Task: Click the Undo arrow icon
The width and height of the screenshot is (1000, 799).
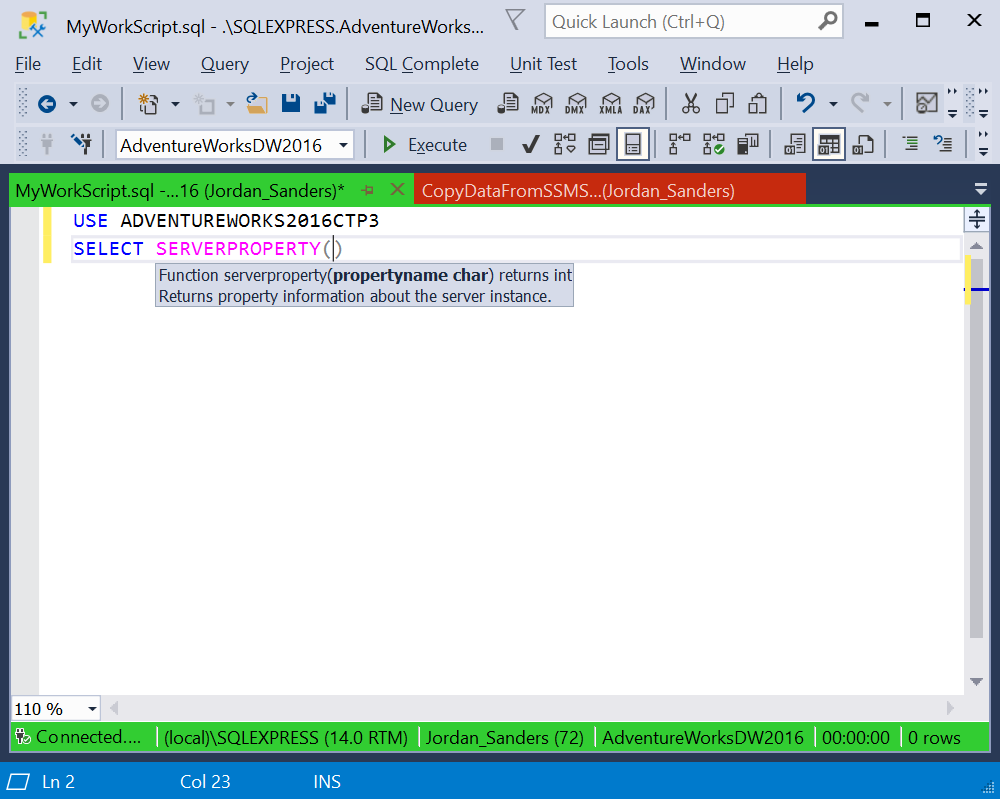Action: (805, 103)
